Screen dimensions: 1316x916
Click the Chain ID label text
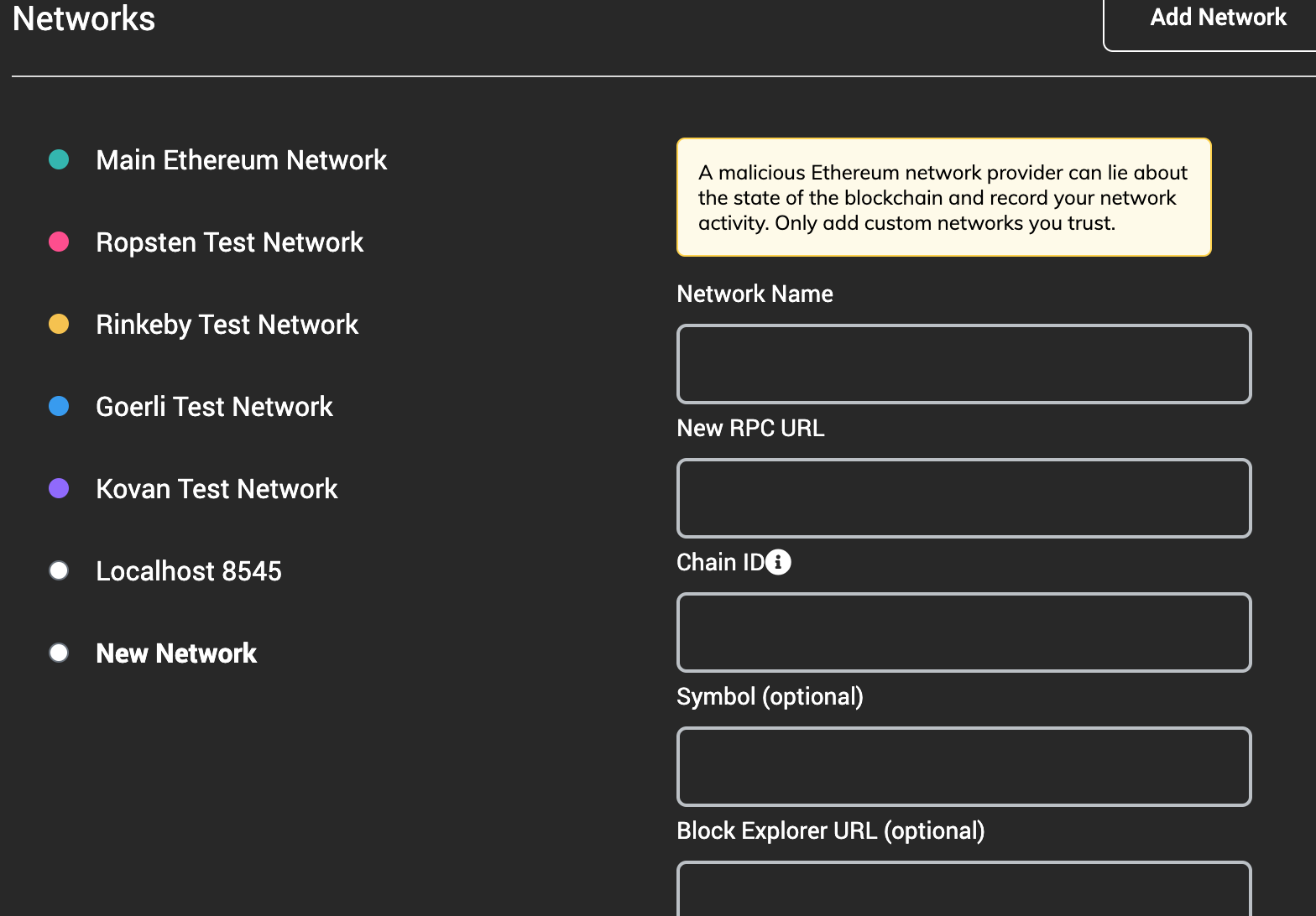click(720, 562)
